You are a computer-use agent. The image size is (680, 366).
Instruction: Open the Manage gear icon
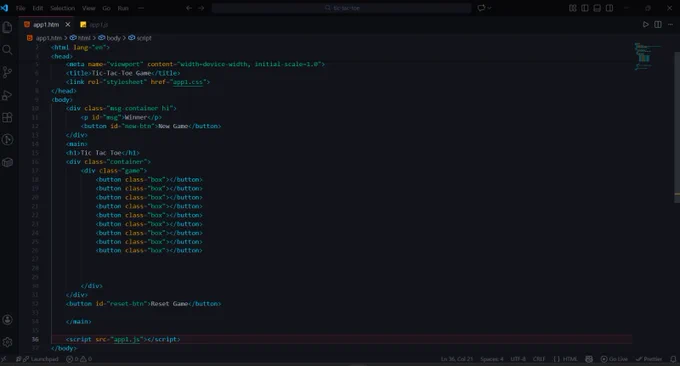coord(7,342)
